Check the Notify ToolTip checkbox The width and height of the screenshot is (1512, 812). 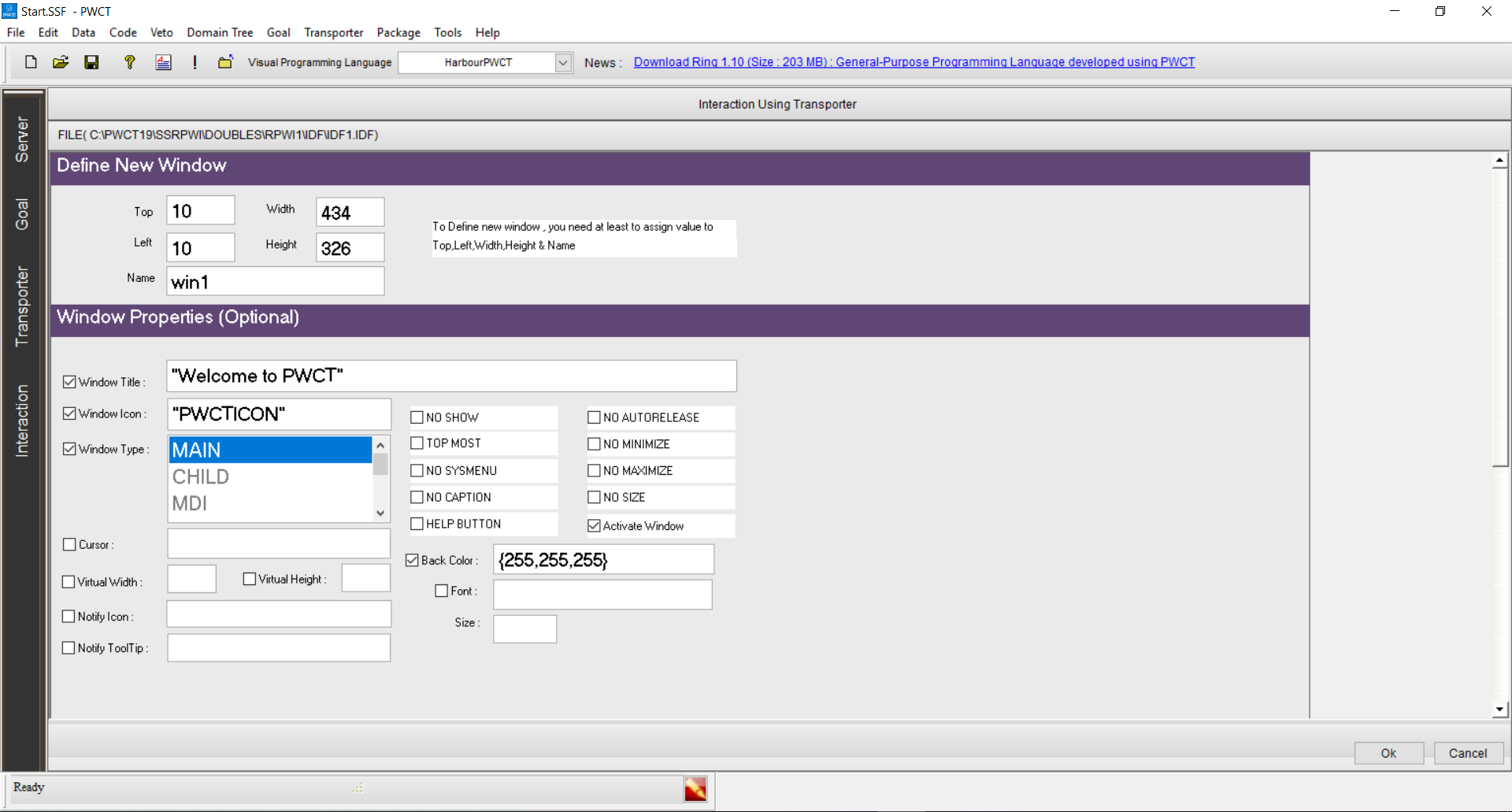coord(69,648)
